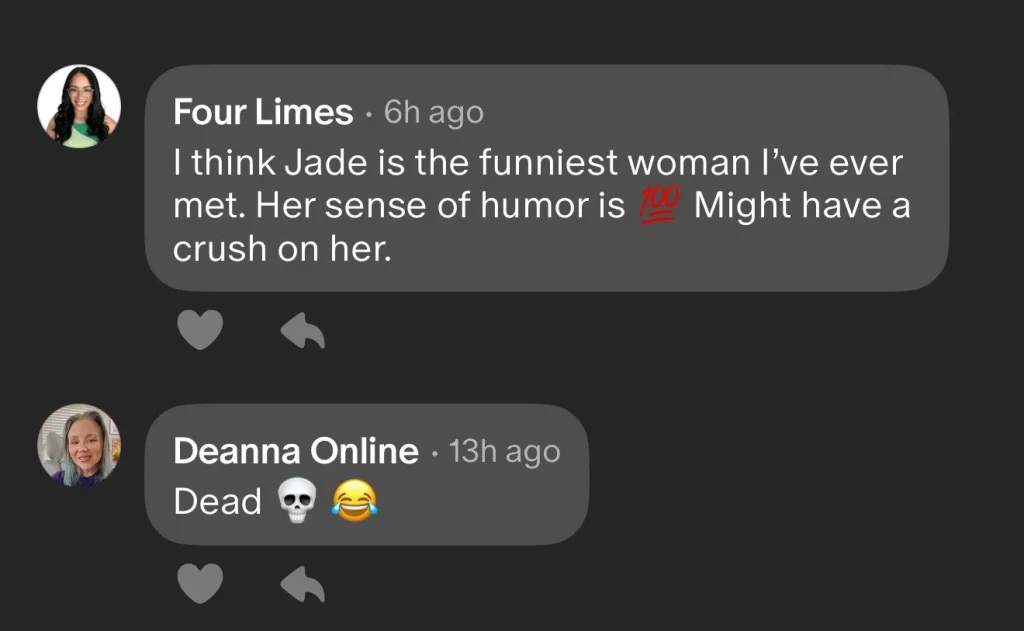Click the 6h ago timestamp
Screen dimensions: 1024x631
[433, 113]
